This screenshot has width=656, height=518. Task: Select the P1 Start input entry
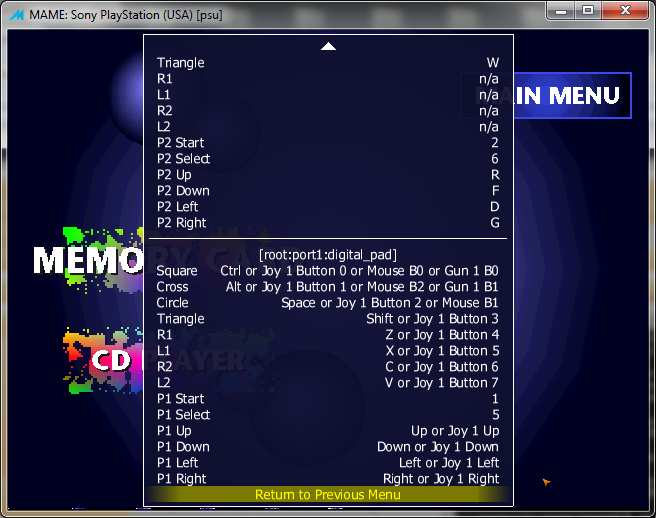pyautogui.click(x=327, y=399)
